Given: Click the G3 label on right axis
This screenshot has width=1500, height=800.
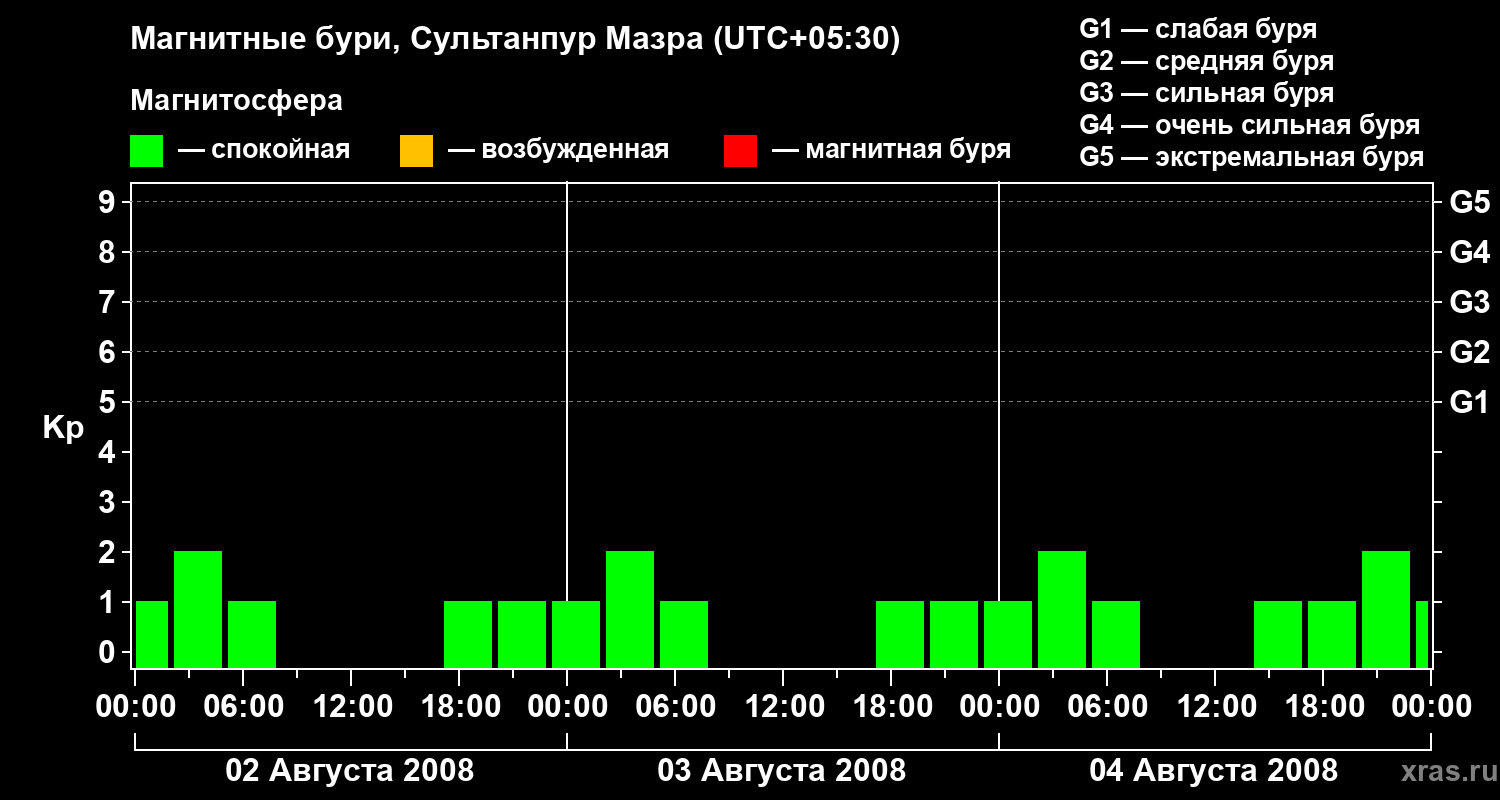Looking at the screenshot, I should click(1470, 302).
